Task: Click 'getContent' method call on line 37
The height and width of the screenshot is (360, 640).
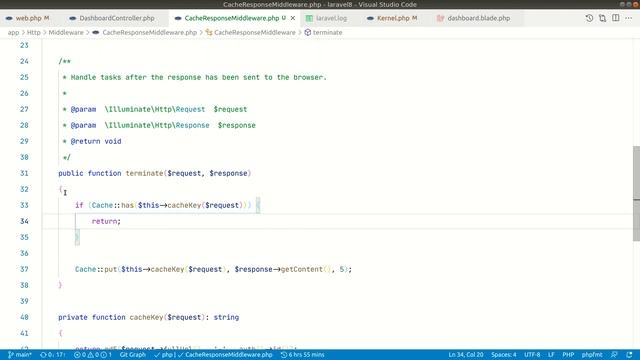Action: click(x=302, y=269)
